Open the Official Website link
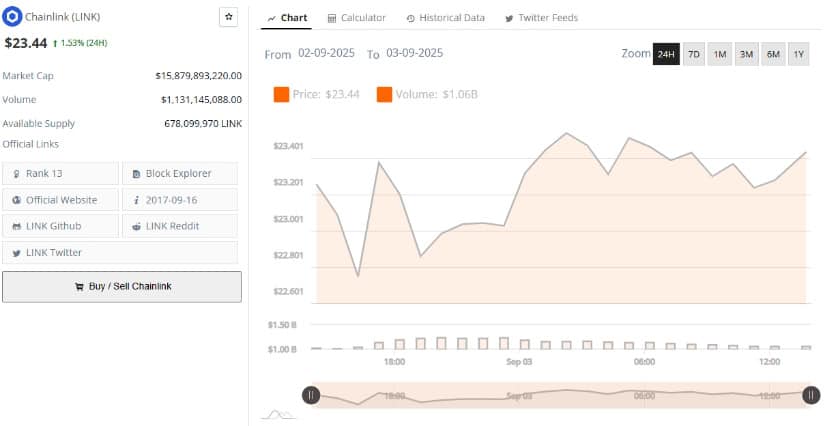The width and height of the screenshot is (825, 426). pyautogui.click(x=61, y=200)
